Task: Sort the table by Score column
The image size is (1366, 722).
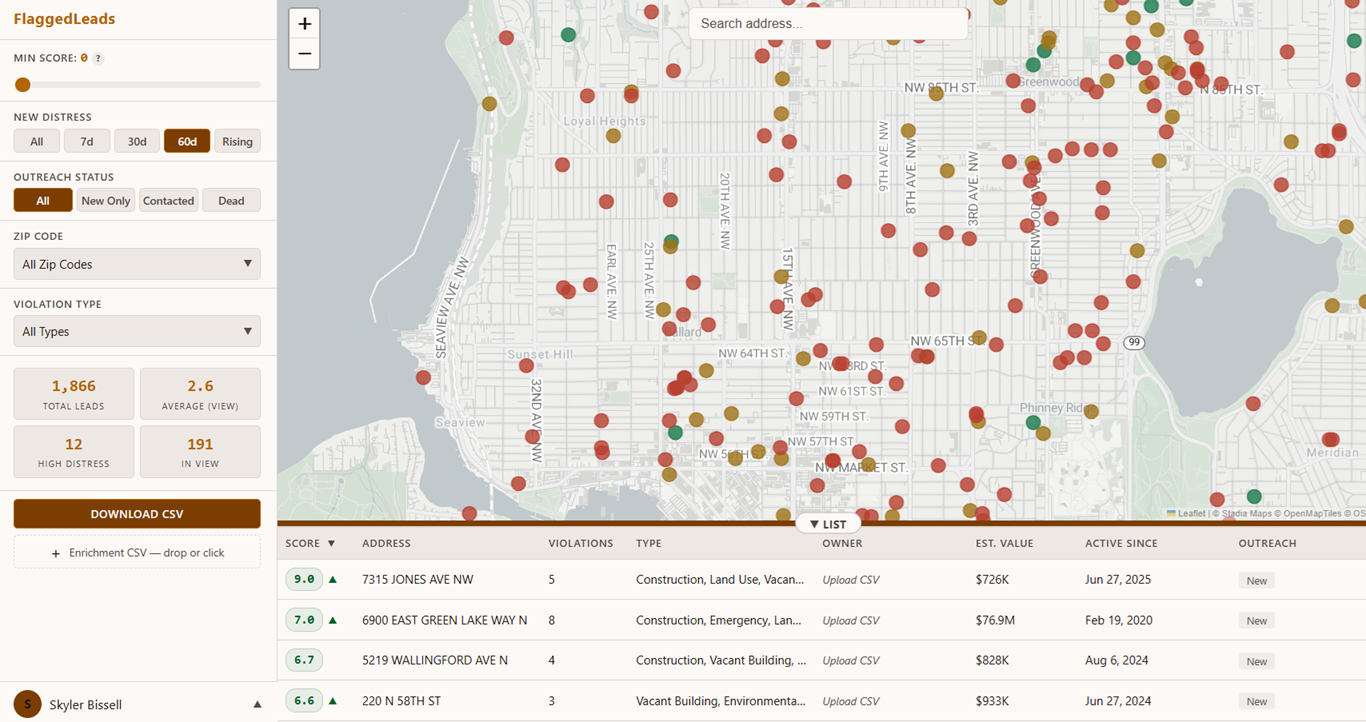Action: pos(310,543)
